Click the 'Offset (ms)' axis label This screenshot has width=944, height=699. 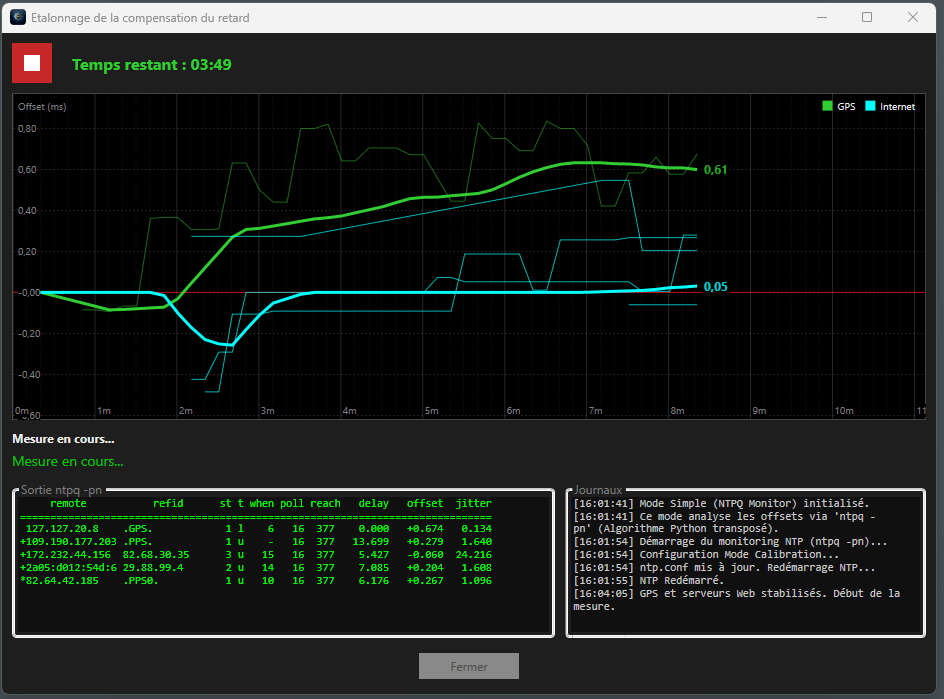(x=42, y=107)
